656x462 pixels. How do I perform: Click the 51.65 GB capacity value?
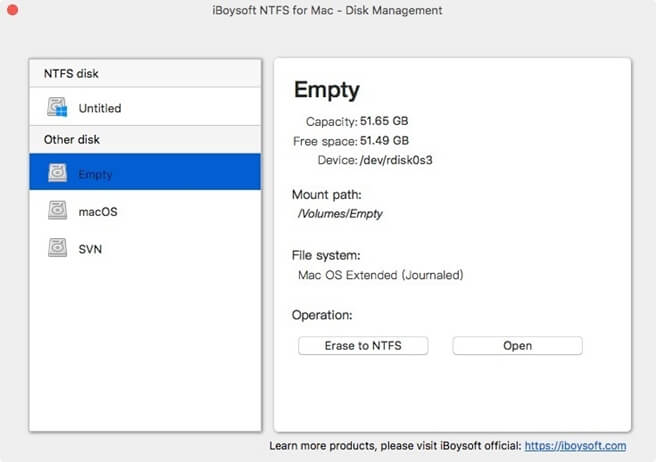pyautogui.click(x=384, y=121)
